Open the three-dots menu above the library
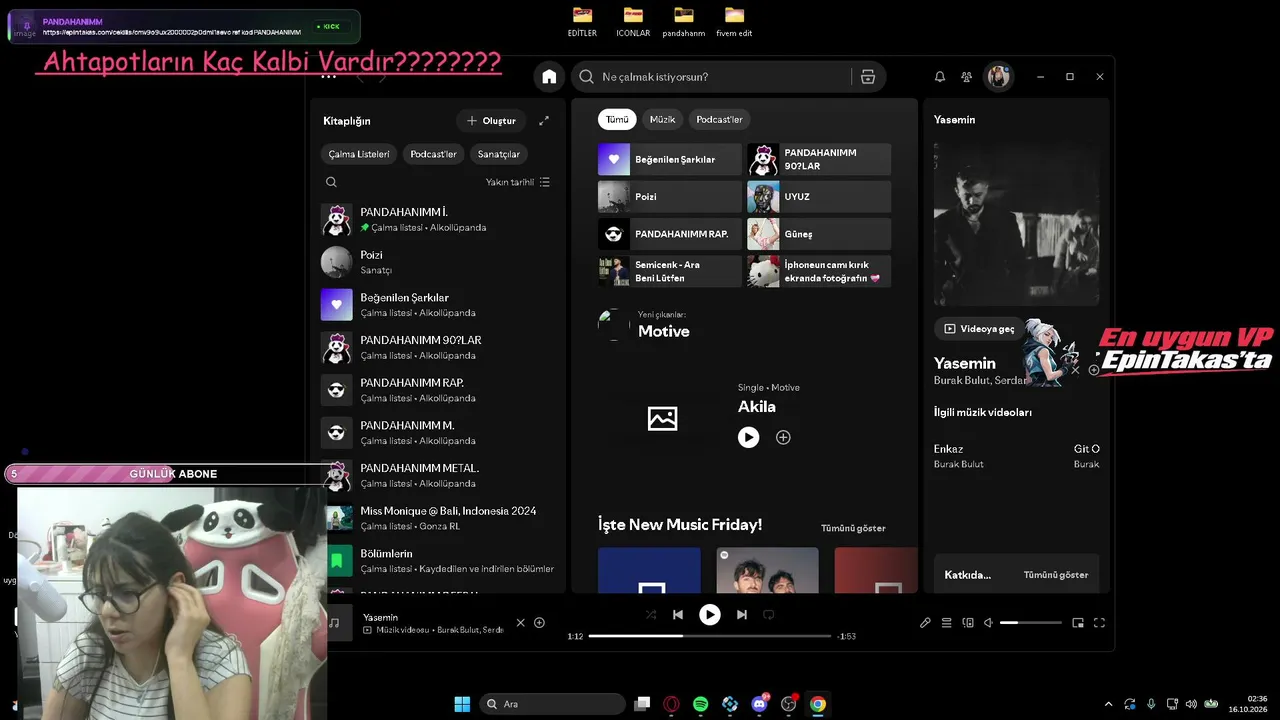This screenshot has height=720, width=1280. (x=328, y=76)
